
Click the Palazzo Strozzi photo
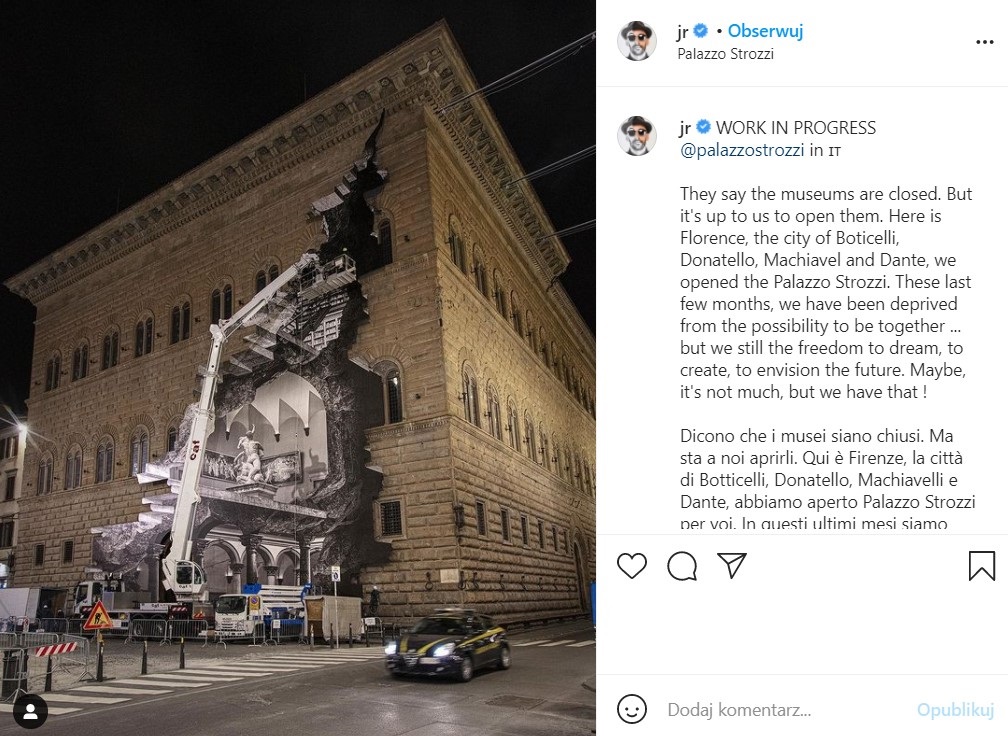click(x=298, y=368)
